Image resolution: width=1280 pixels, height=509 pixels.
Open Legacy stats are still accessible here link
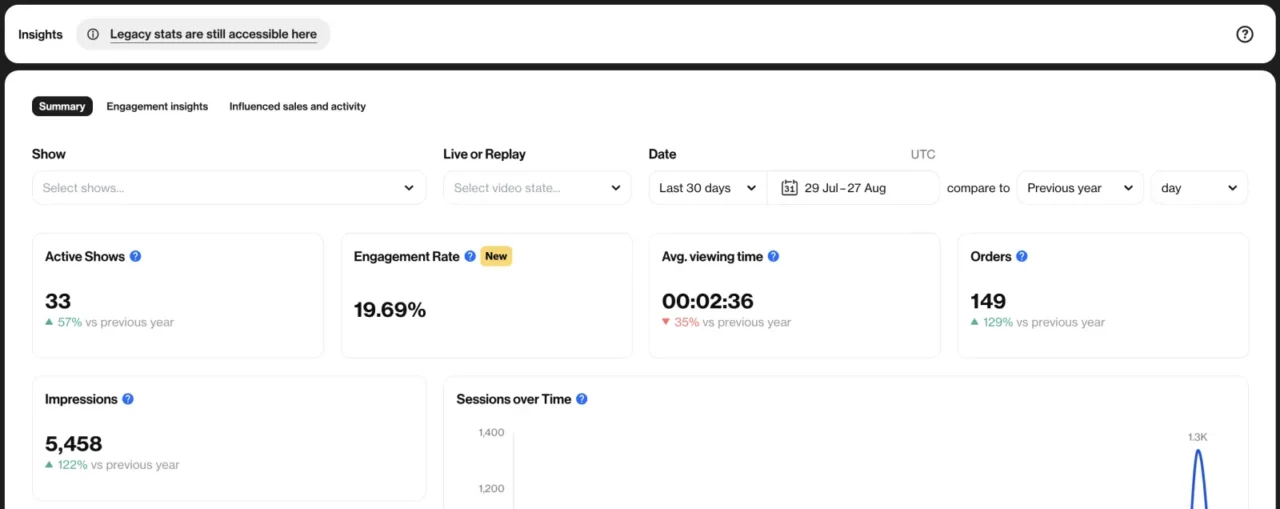[x=213, y=34]
